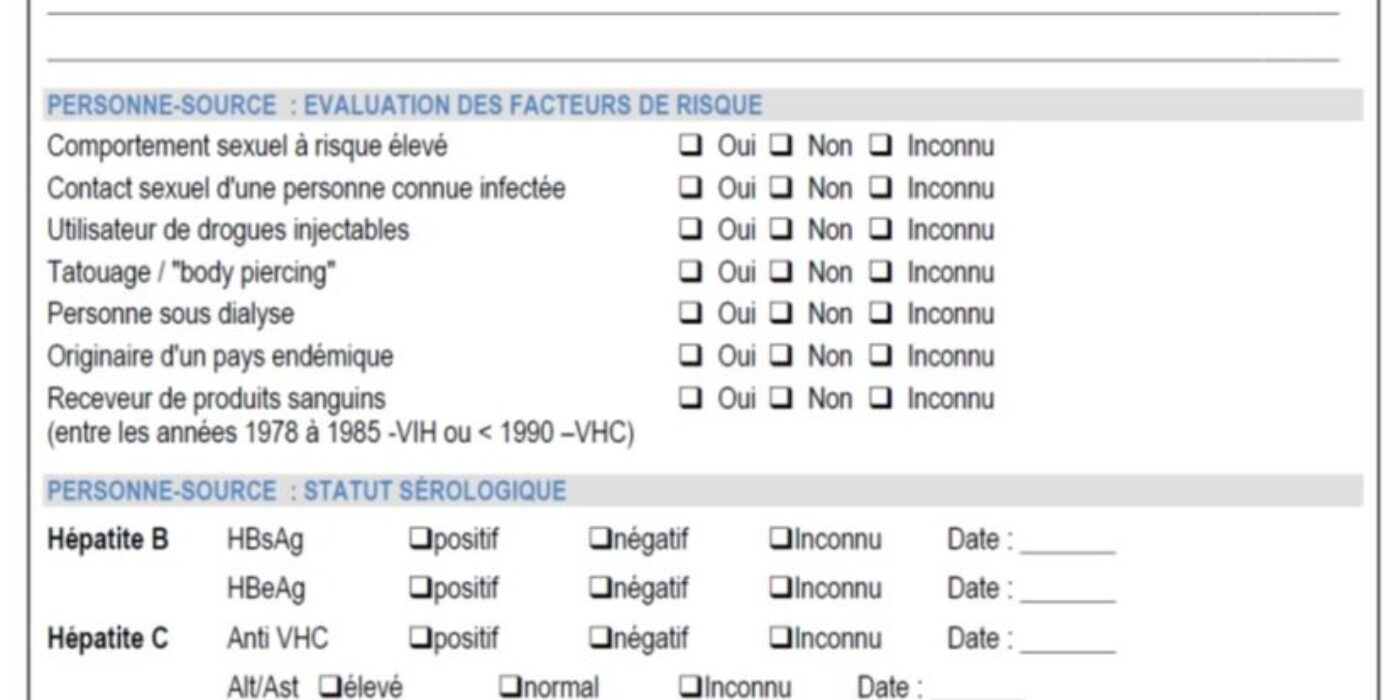Check Inconnu for Originaire d'un pays endémique

[x=880, y=357]
